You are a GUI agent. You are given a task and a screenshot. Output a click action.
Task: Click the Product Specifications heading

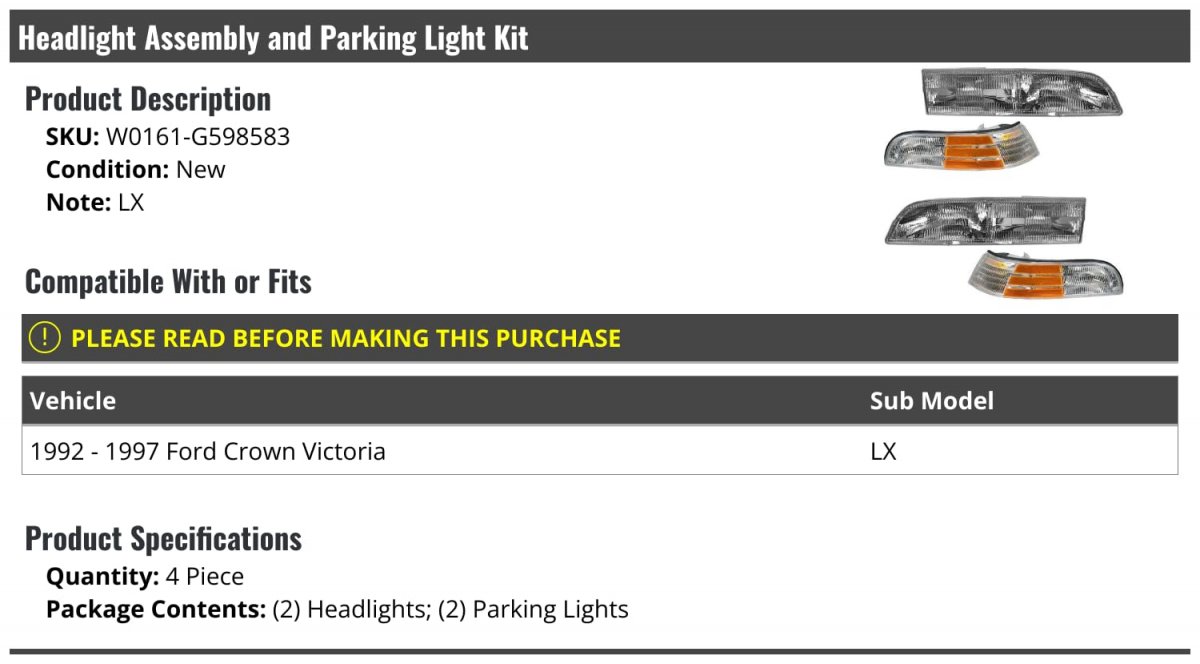point(163,539)
